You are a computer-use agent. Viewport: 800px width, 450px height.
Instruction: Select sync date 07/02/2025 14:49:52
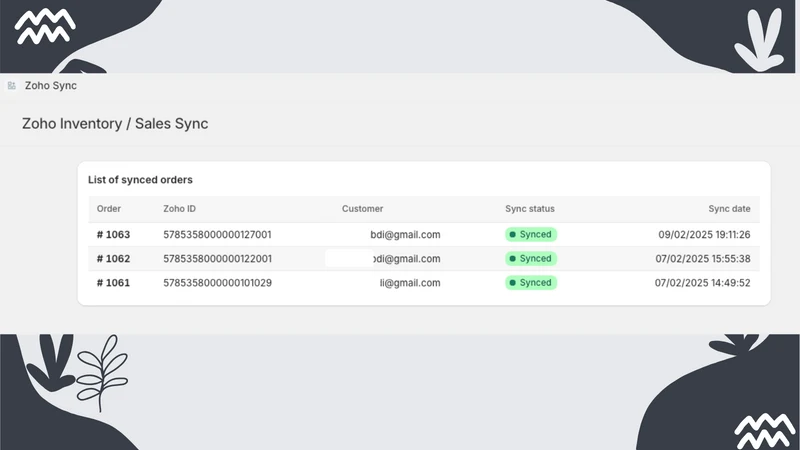703,283
